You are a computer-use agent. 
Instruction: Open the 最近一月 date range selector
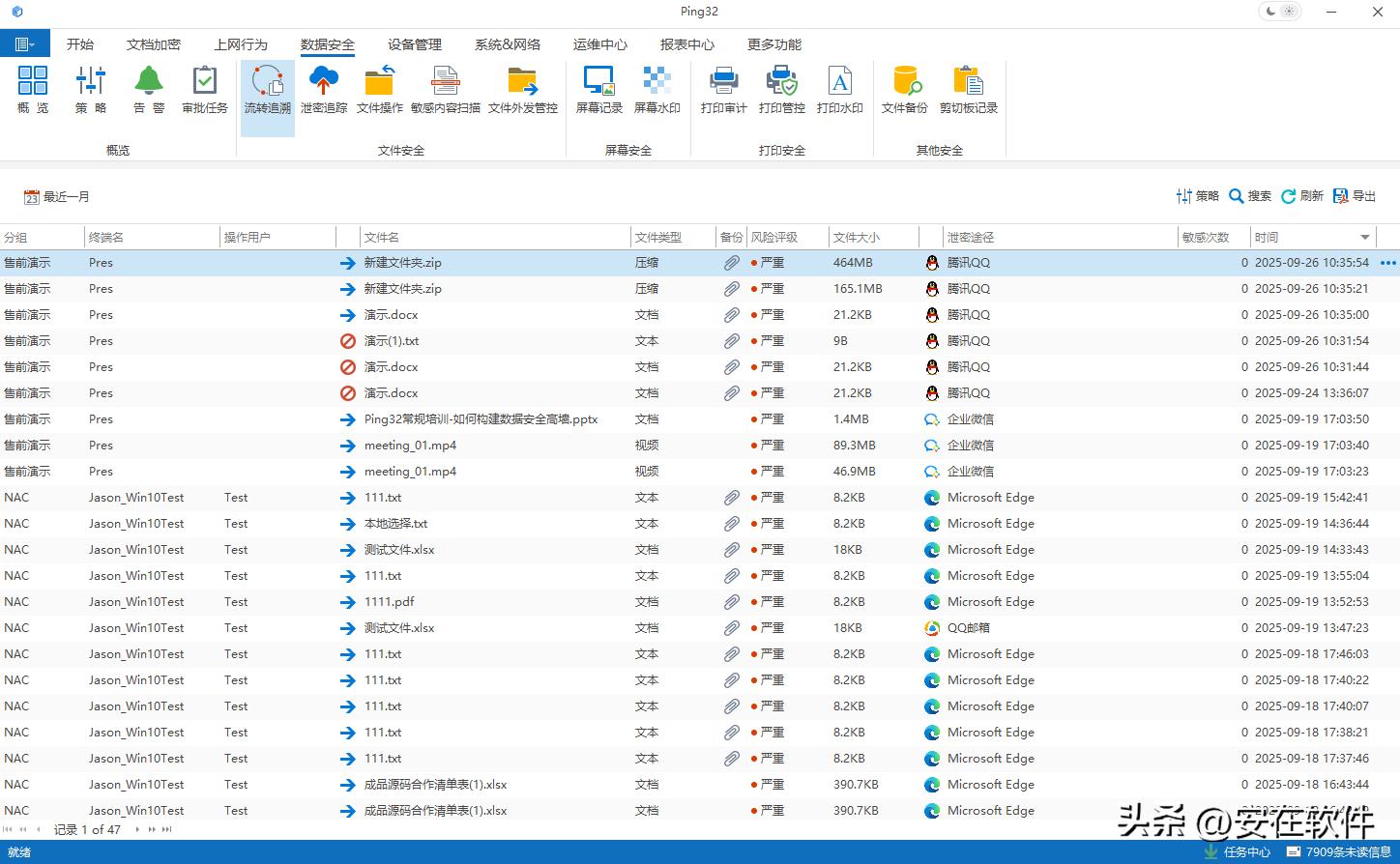click(x=57, y=197)
